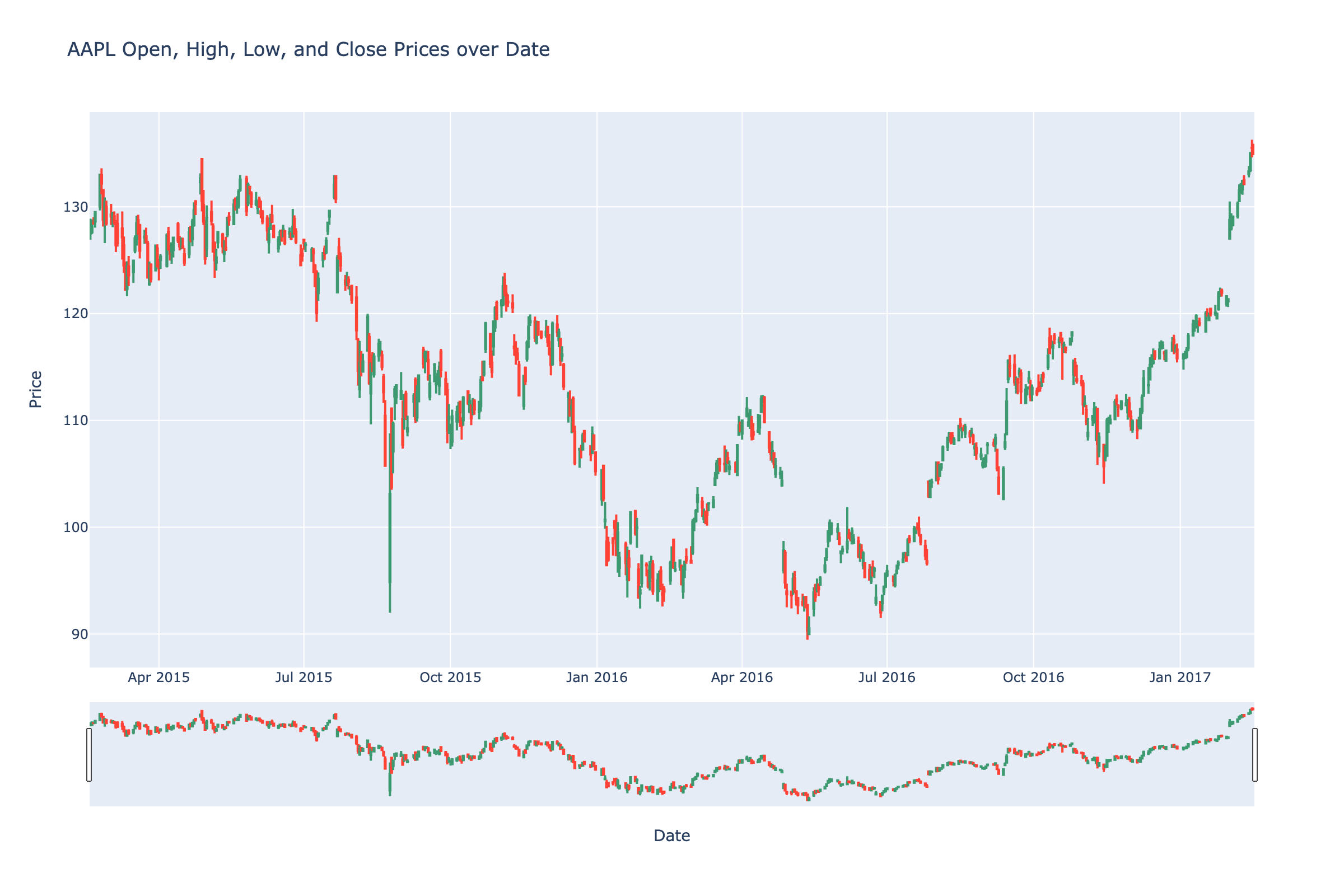Click the range slider mini chart
The image size is (1344, 896).
(x=672, y=754)
